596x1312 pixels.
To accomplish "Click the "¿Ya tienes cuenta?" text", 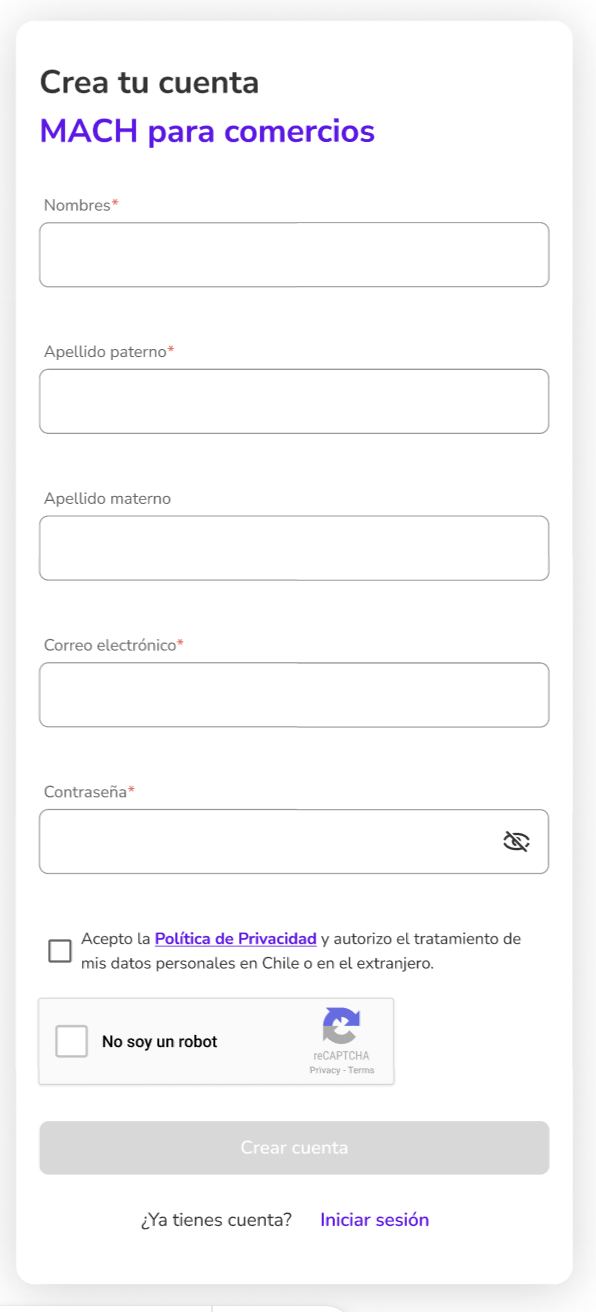I will [x=216, y=1220].
